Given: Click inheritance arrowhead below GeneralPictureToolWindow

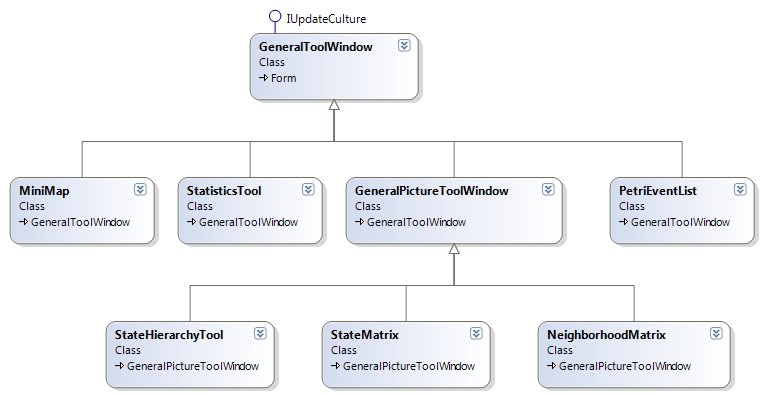Looking at the screenshot, I should [454, 249].
